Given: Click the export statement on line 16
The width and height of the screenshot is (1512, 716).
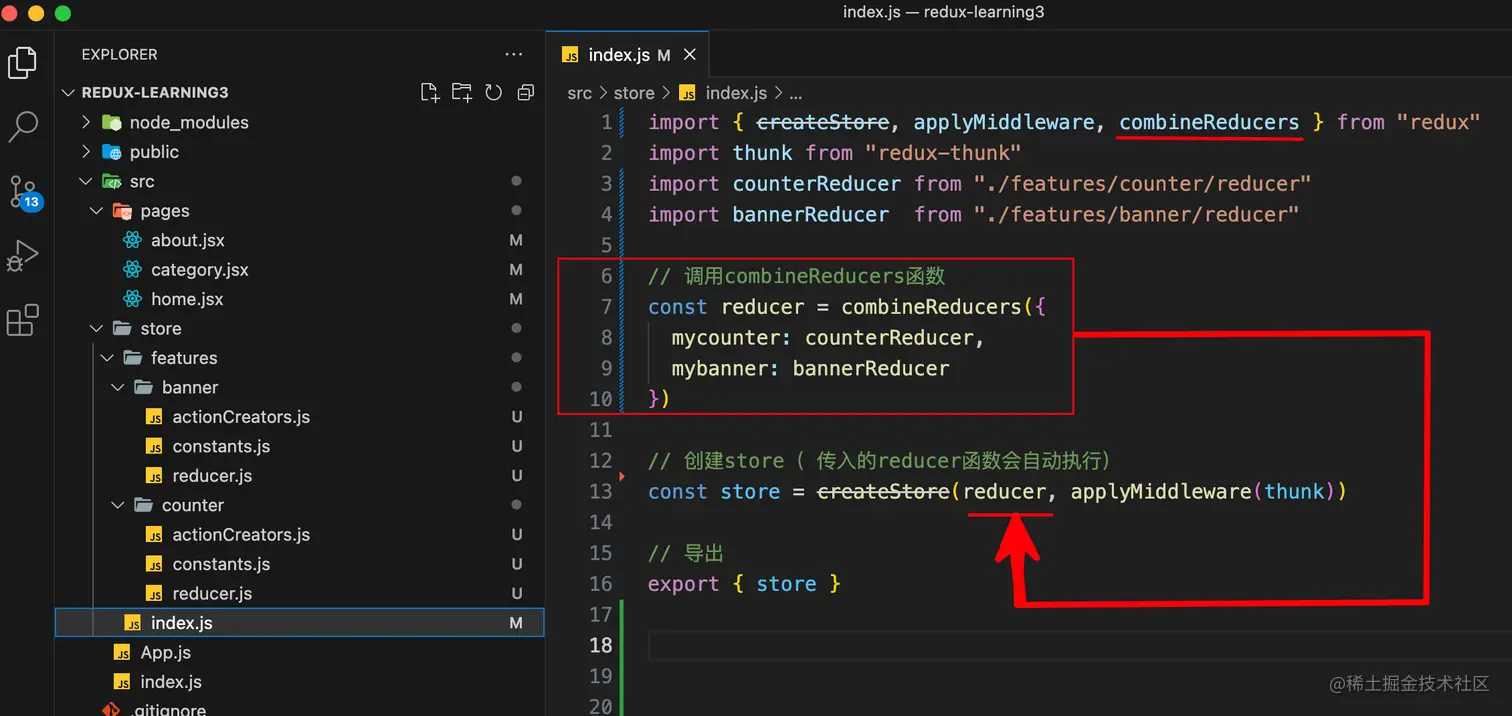Looking at the screenshot, I should pyautogui.click(x=744, y=584).
